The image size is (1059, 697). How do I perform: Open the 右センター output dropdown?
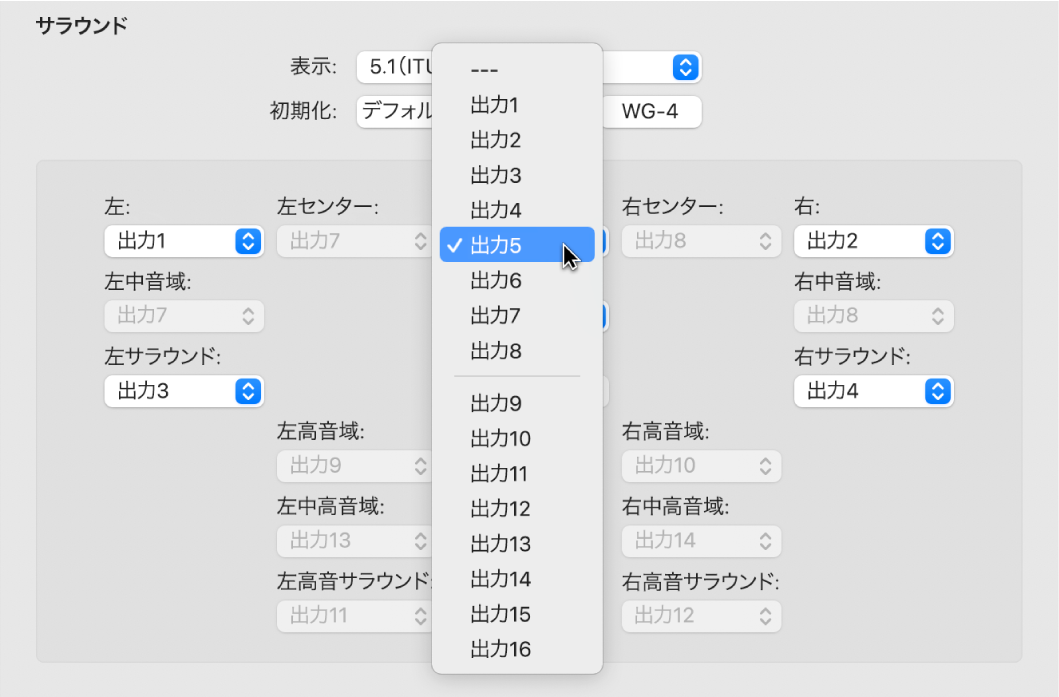(x=701, y=241)
